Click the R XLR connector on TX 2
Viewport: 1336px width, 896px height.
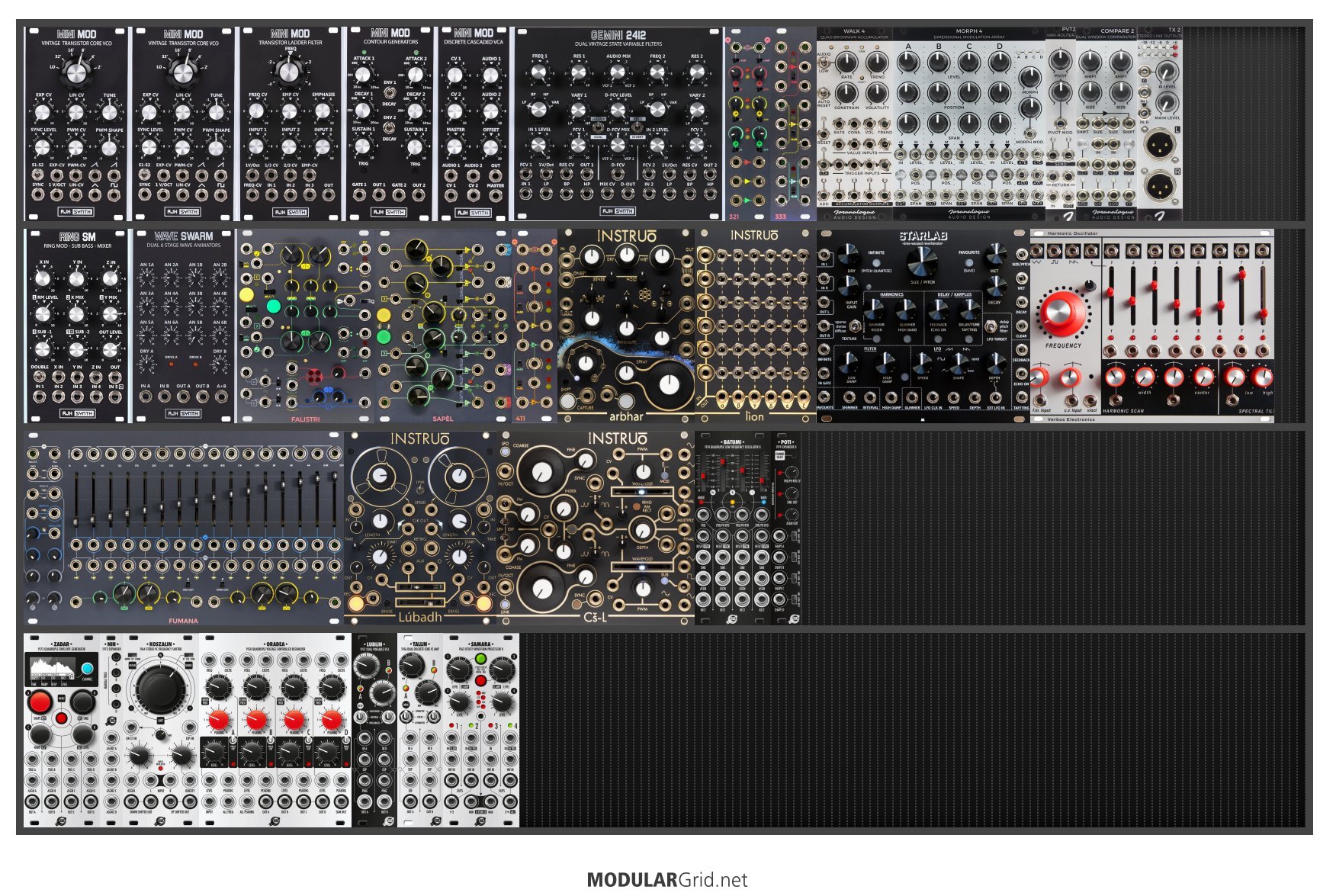click(1159, 185)
